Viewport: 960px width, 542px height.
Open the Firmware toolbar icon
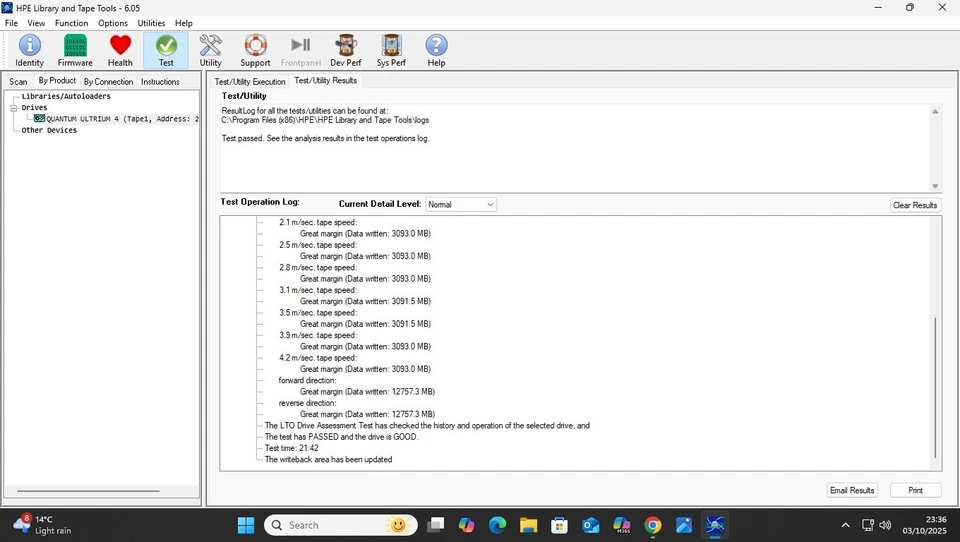point(75,50)
